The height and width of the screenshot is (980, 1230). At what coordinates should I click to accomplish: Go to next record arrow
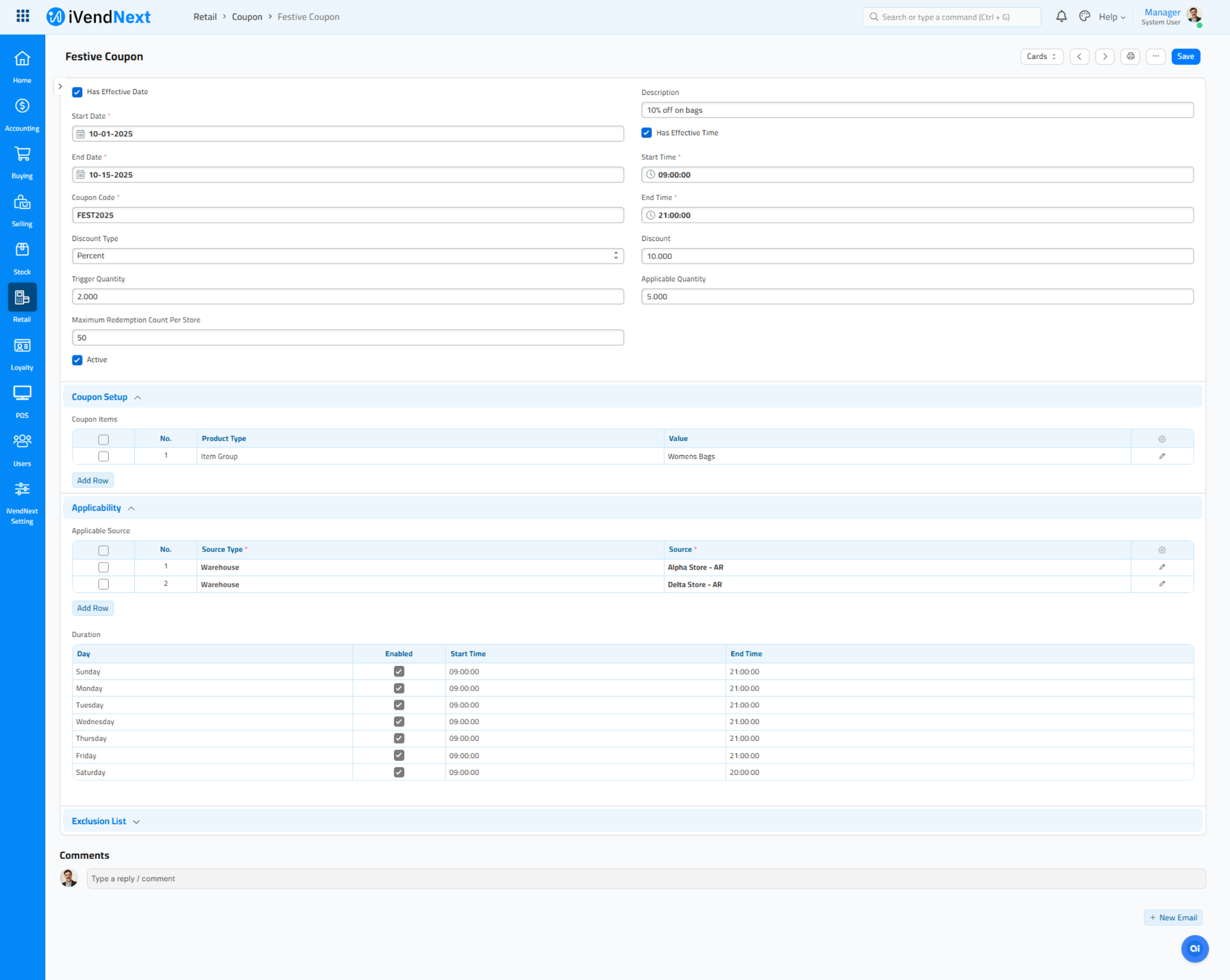click(x=1104, y=56)
